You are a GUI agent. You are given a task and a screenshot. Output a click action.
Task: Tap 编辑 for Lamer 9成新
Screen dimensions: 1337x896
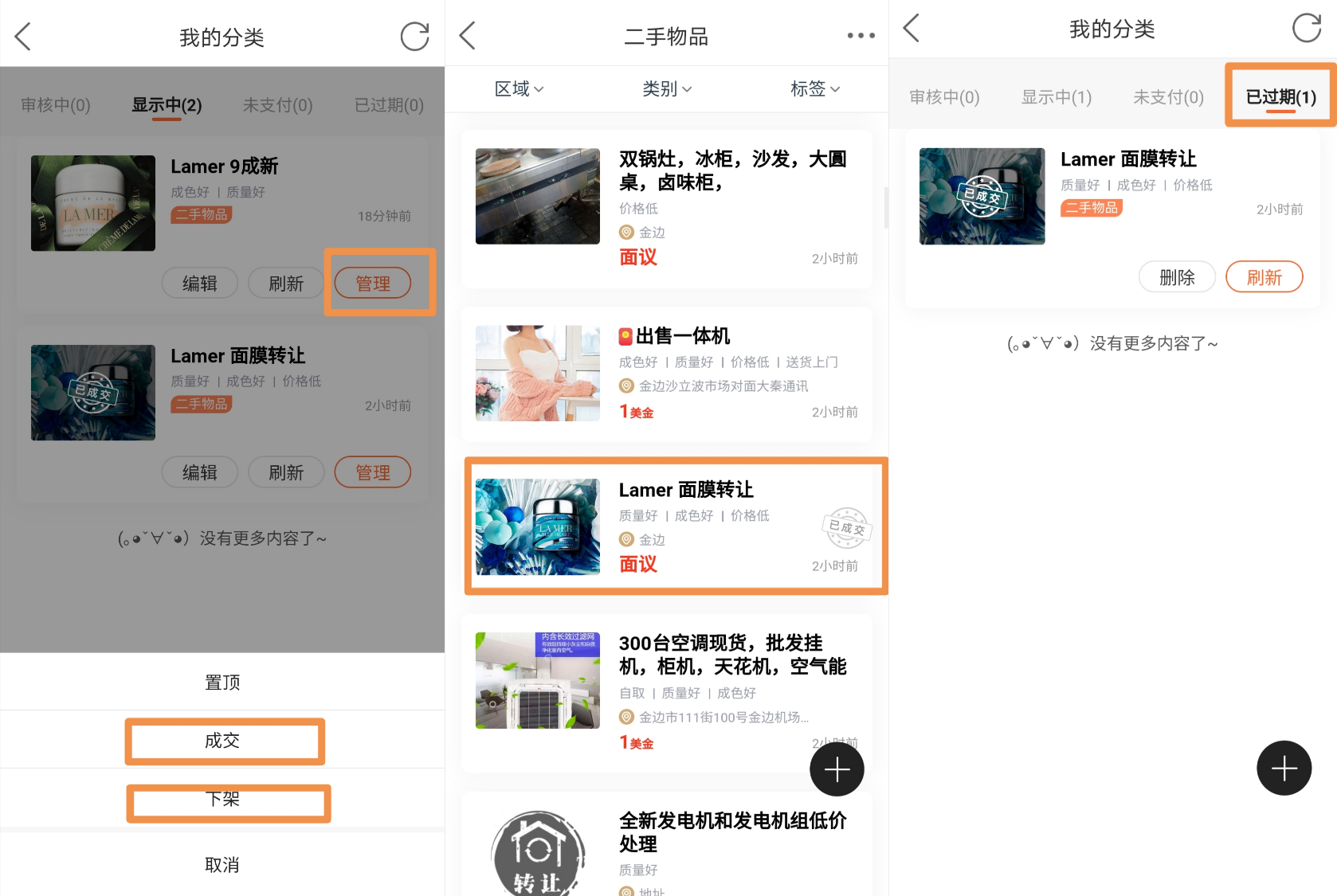click(x=199, y=284)
